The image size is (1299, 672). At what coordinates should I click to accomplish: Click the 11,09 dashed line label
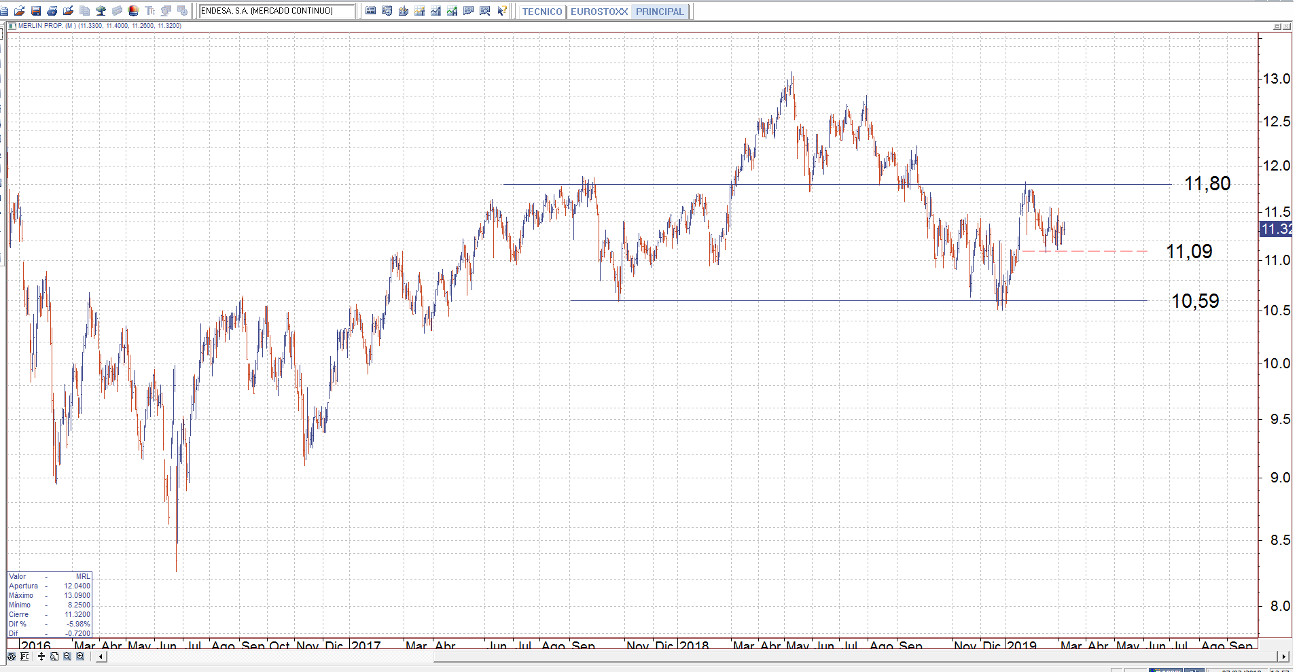pyautogui.click(x=1189, y=251)
